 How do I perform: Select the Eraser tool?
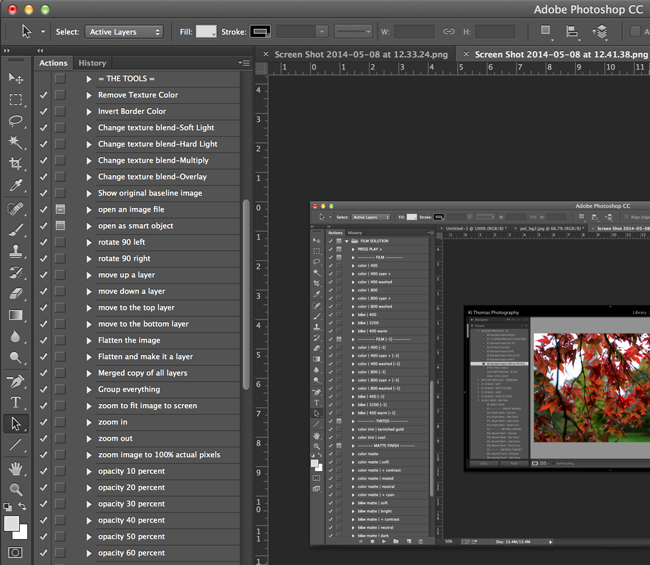(x=16, y=294)
